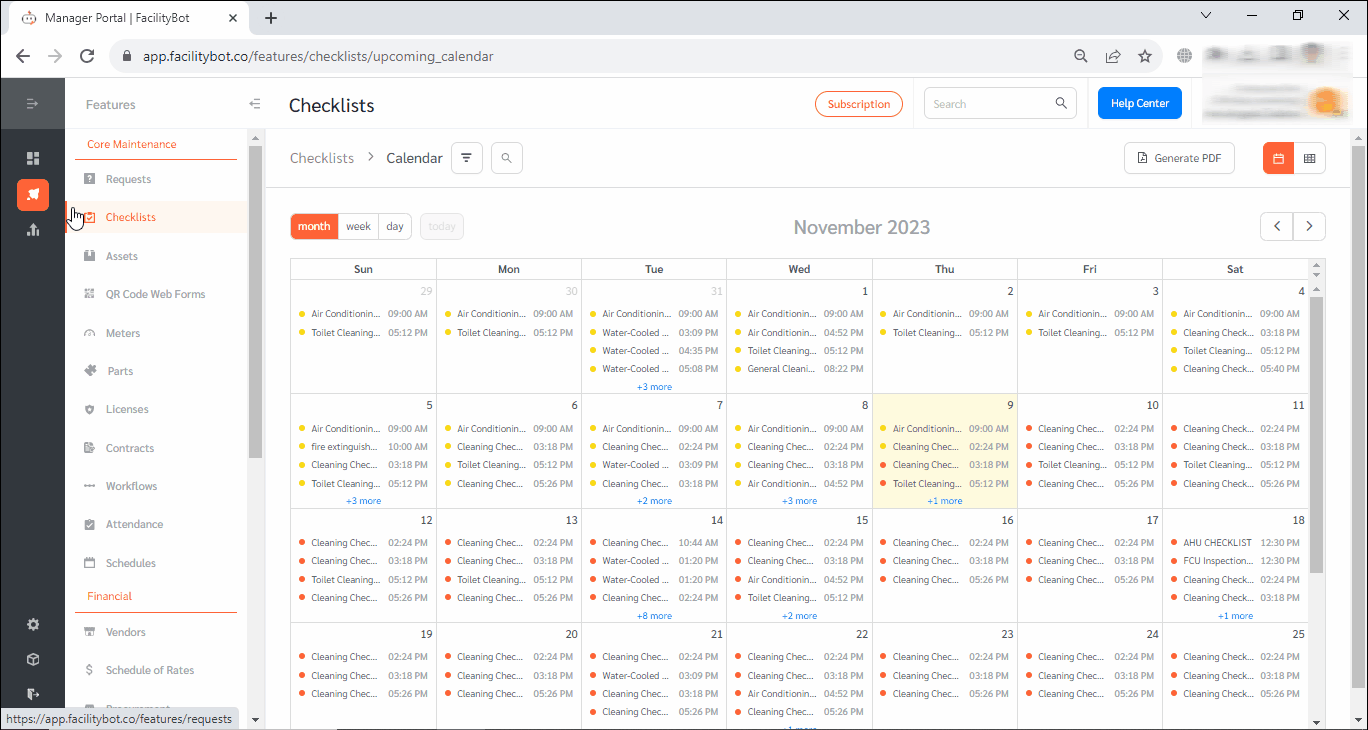This screenshot has width=1368, height=730.
Task: Expand '+8 more' on November 14
Action: tap(654, 616)
